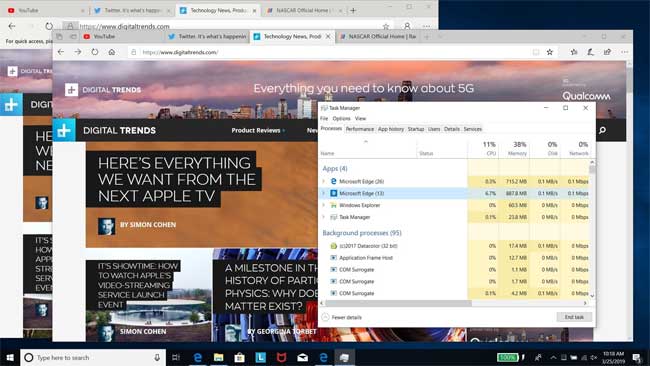
Task: Open Start menu
Action: pos(10,357)
